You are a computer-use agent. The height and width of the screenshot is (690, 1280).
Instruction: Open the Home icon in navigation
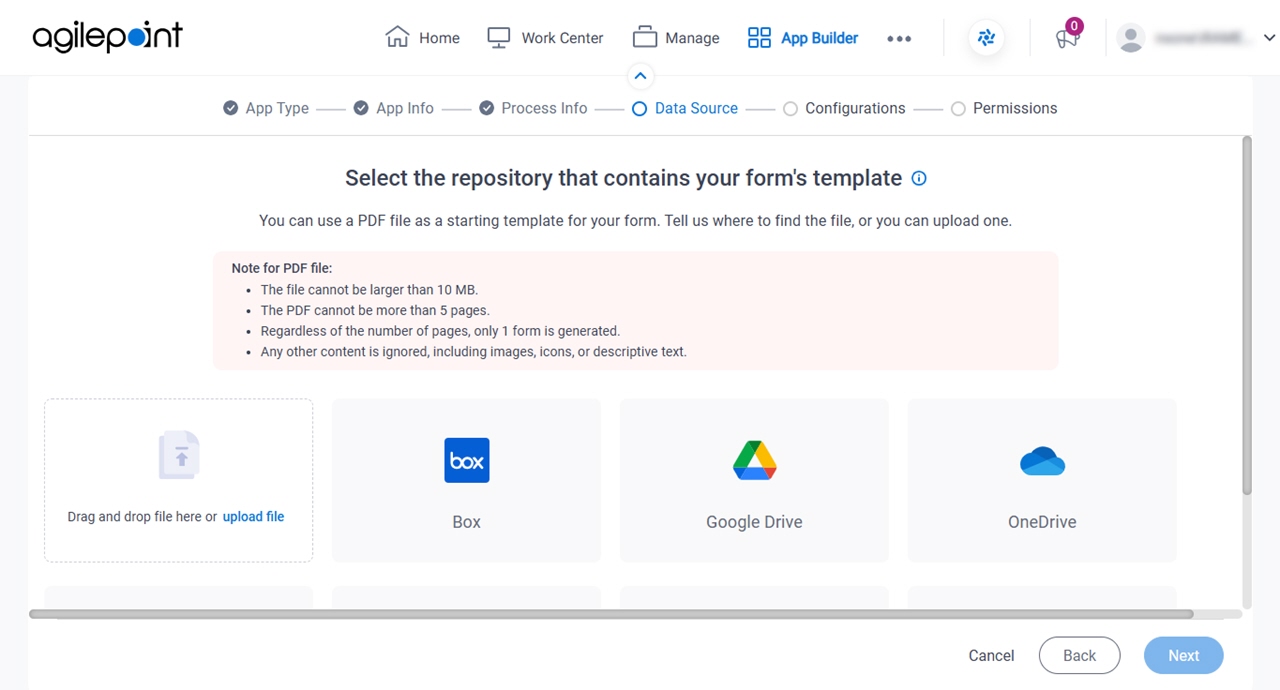coord(397,37)
